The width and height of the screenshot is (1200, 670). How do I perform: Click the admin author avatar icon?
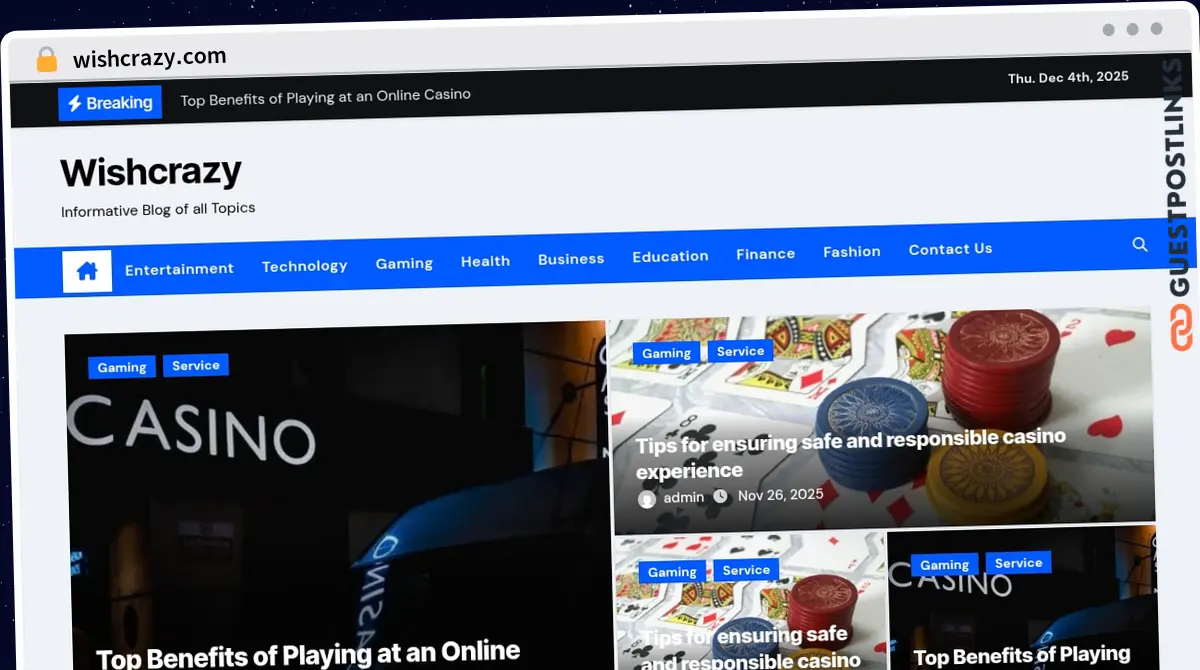(647, 498)
